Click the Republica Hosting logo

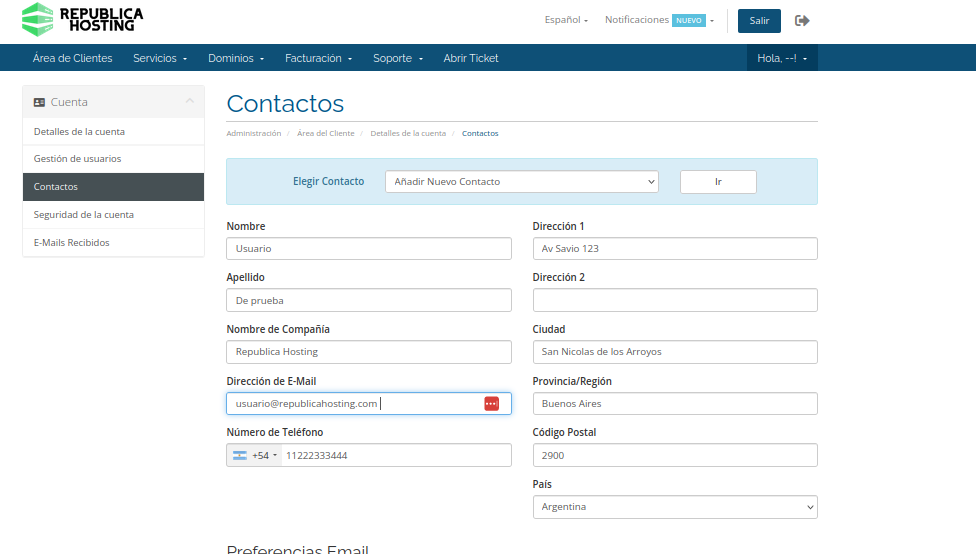(82, 18)
